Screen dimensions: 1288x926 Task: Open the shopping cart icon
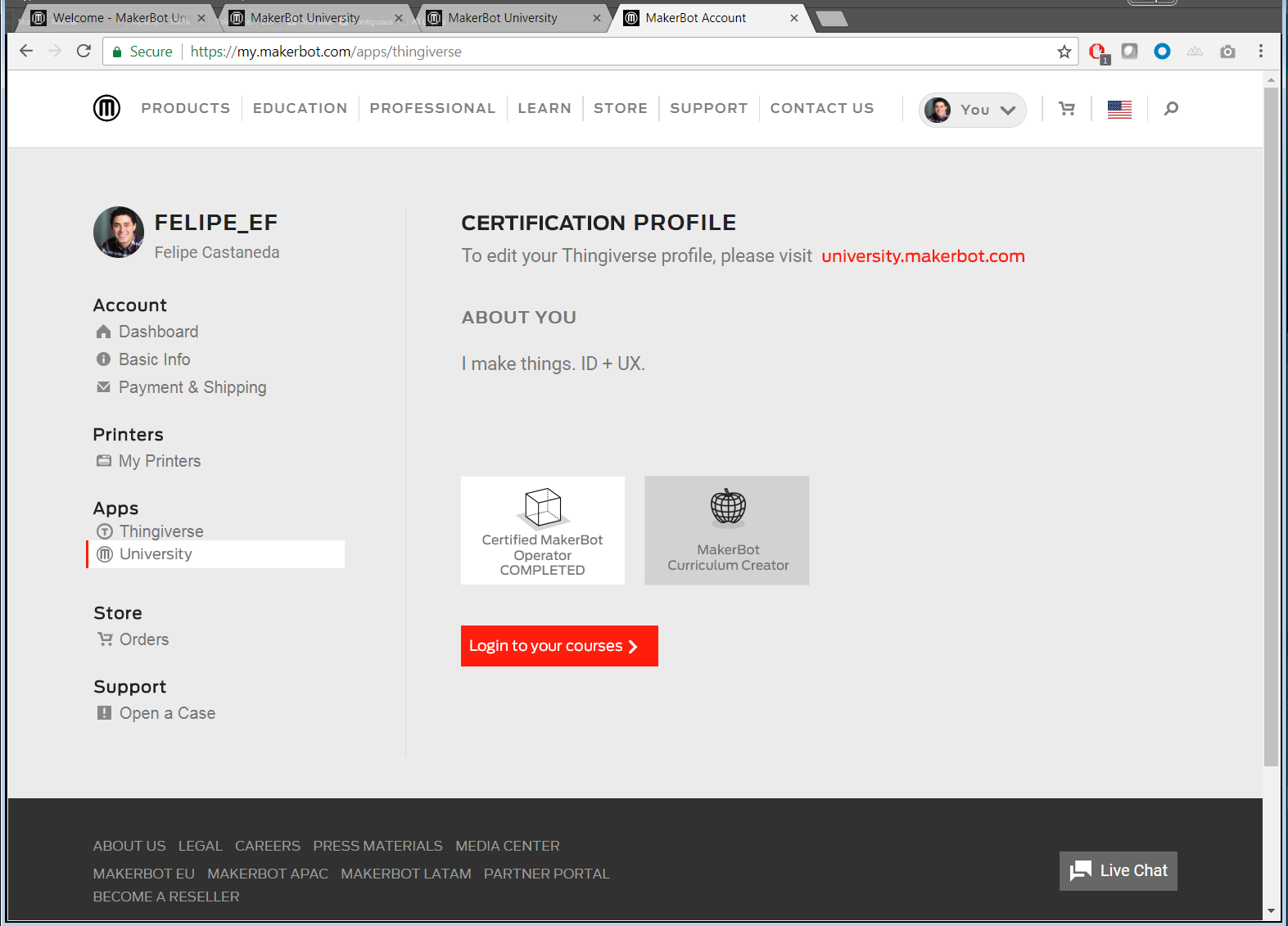point(1067,108)
